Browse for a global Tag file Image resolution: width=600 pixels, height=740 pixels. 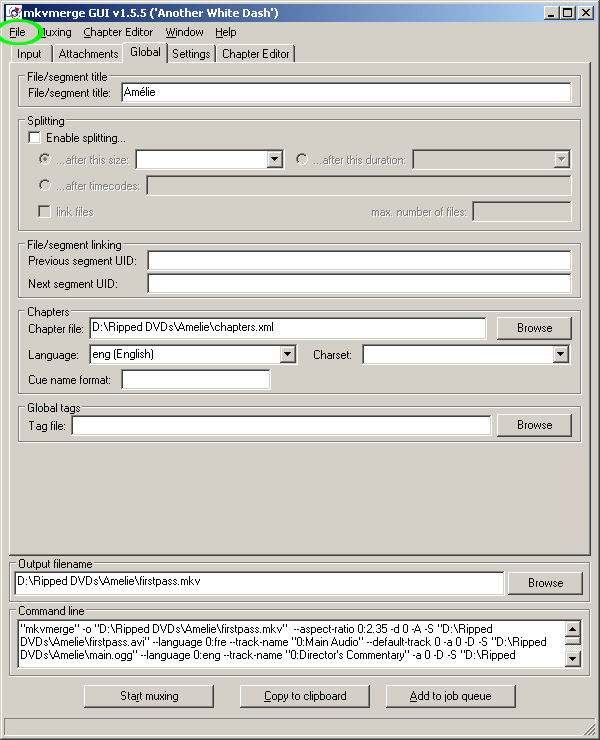[534, 425]
